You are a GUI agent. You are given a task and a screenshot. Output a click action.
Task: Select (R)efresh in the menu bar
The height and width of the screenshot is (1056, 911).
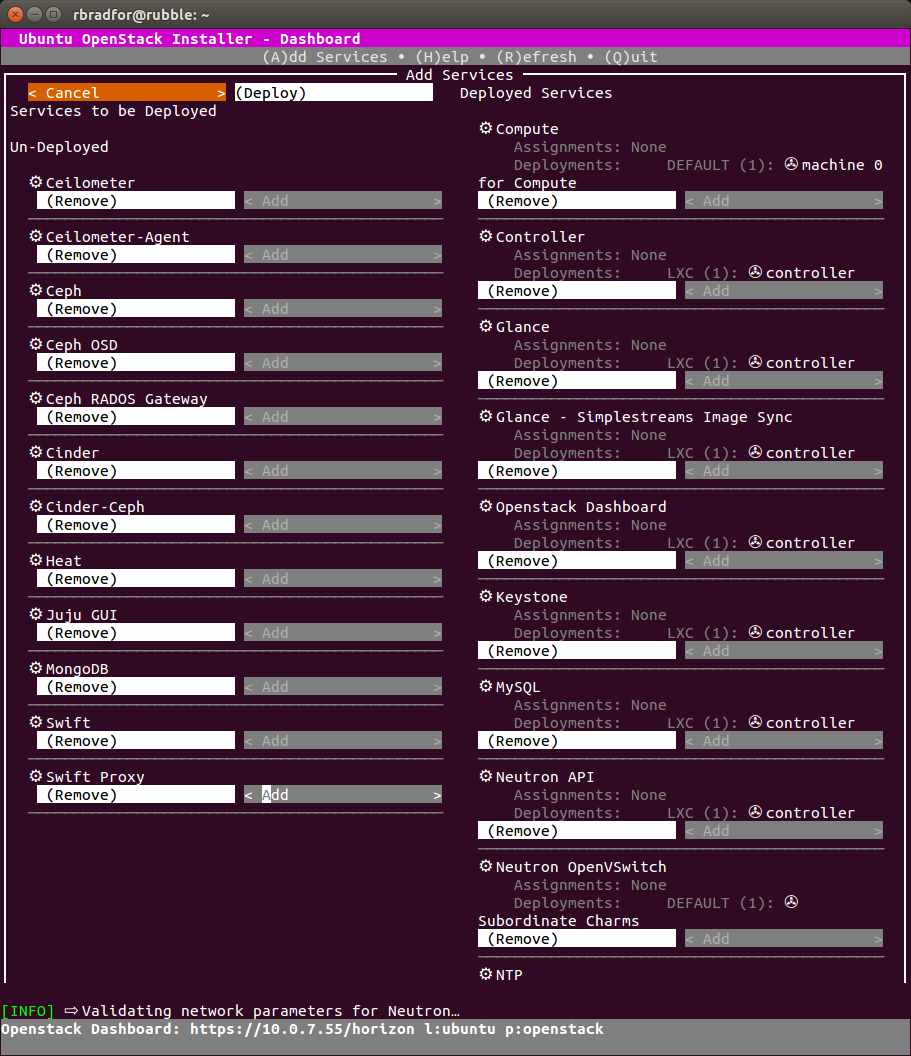[x=536, y=57]
